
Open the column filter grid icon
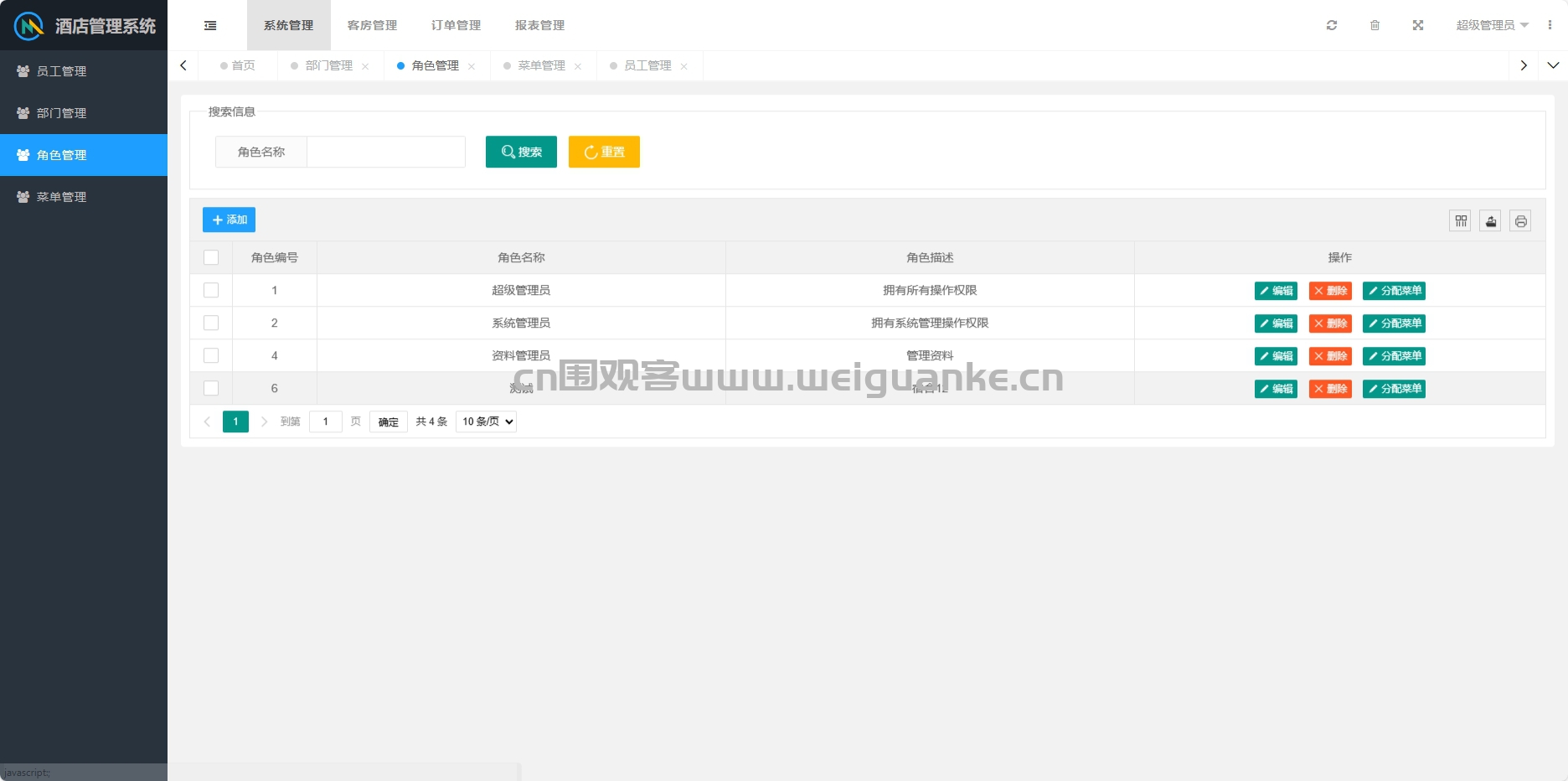coord(1461,220)
